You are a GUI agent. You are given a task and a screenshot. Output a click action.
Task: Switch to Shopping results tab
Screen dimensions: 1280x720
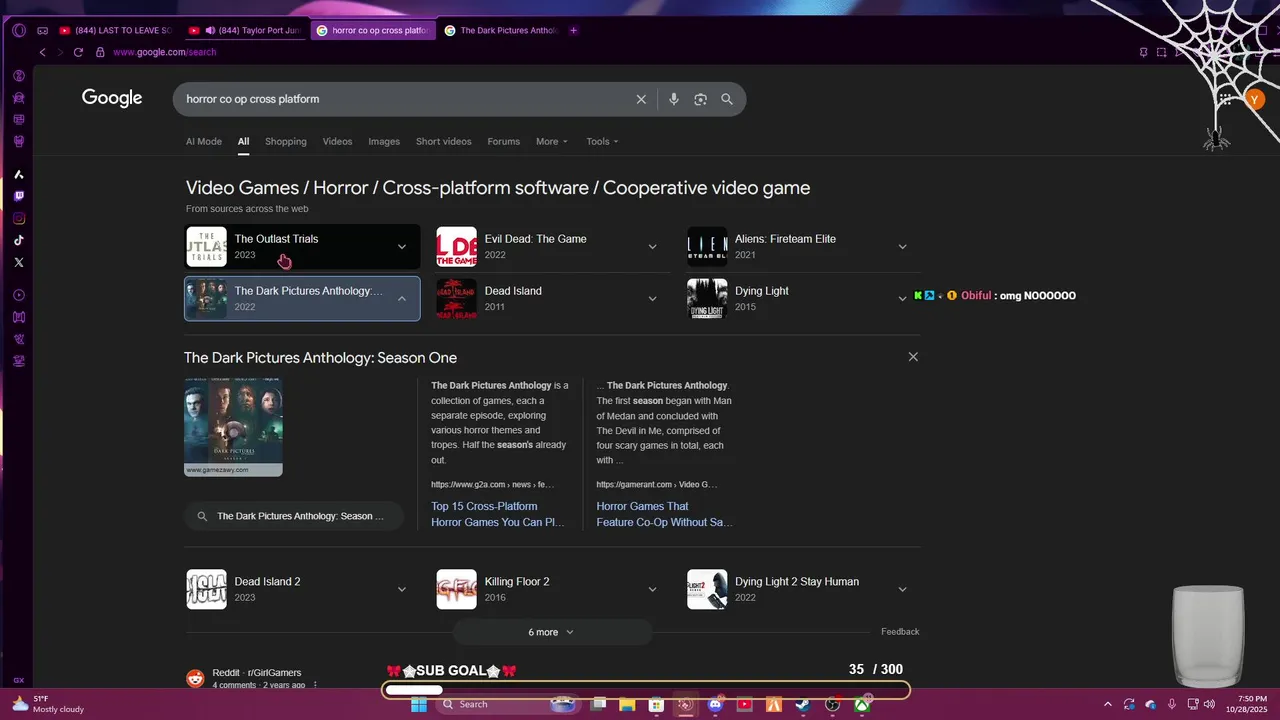click(286, 141)
